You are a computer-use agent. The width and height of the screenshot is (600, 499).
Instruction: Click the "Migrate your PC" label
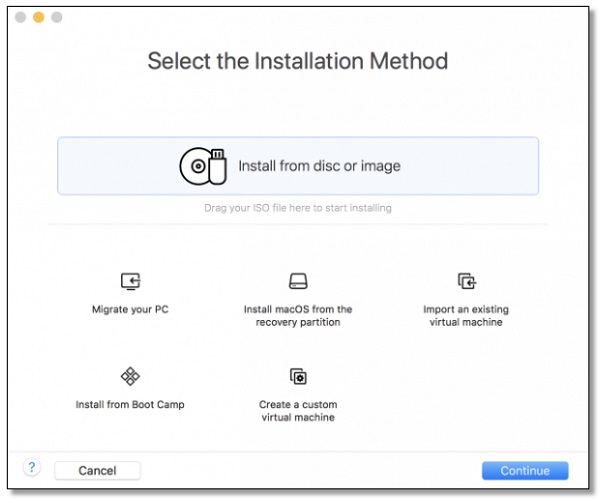[130, 309]
